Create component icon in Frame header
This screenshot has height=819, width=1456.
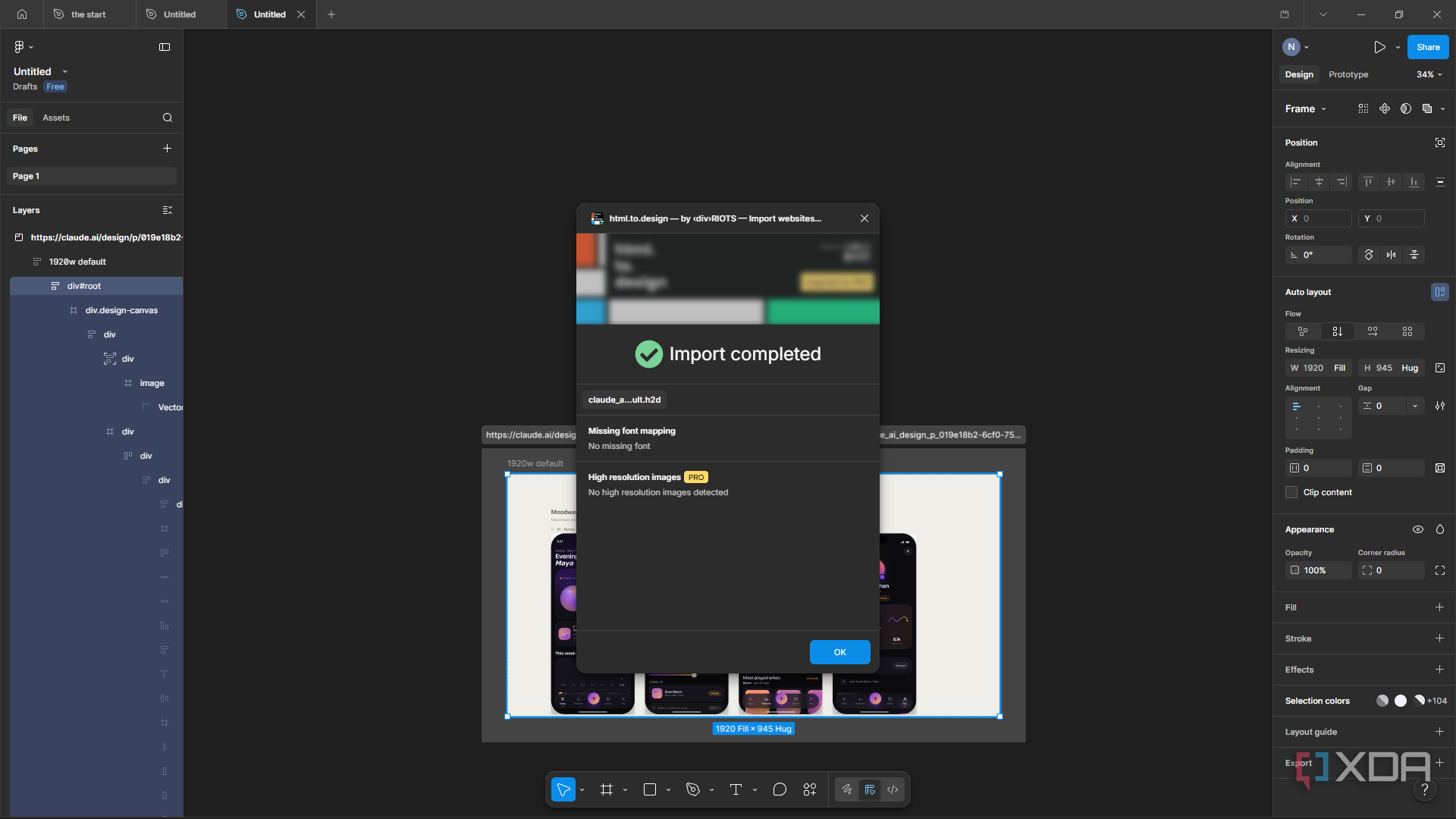click(1385, 108)
